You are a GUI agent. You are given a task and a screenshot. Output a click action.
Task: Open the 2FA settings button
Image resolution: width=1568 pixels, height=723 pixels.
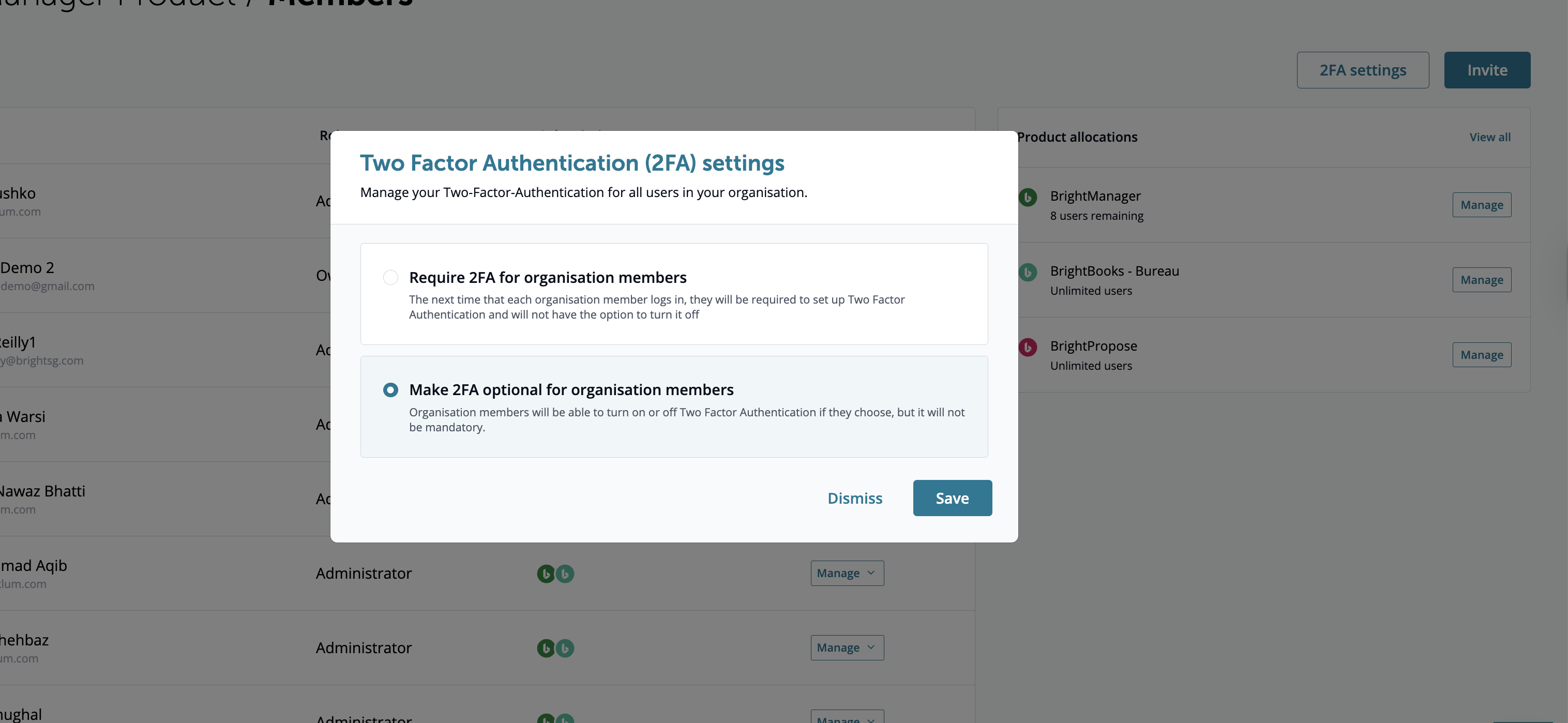pos(1363,70)
